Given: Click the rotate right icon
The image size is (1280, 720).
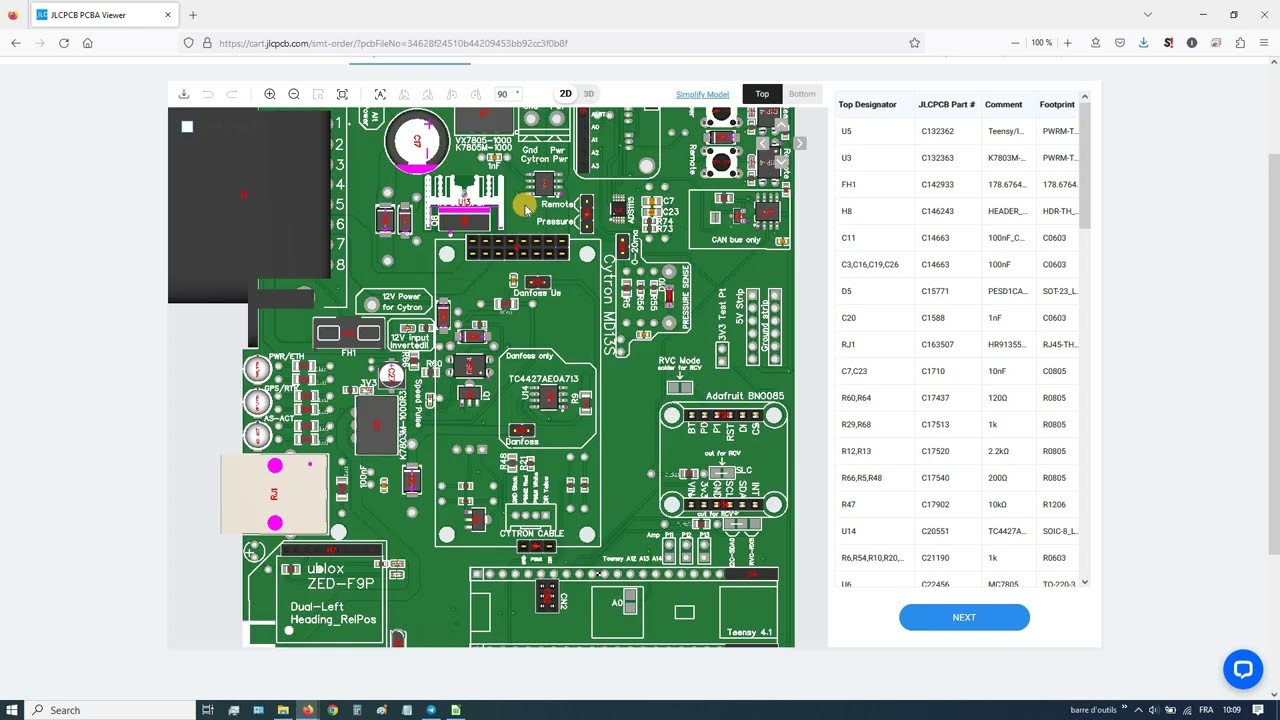Looking at the screenshot, I should [x=476, y=94].
